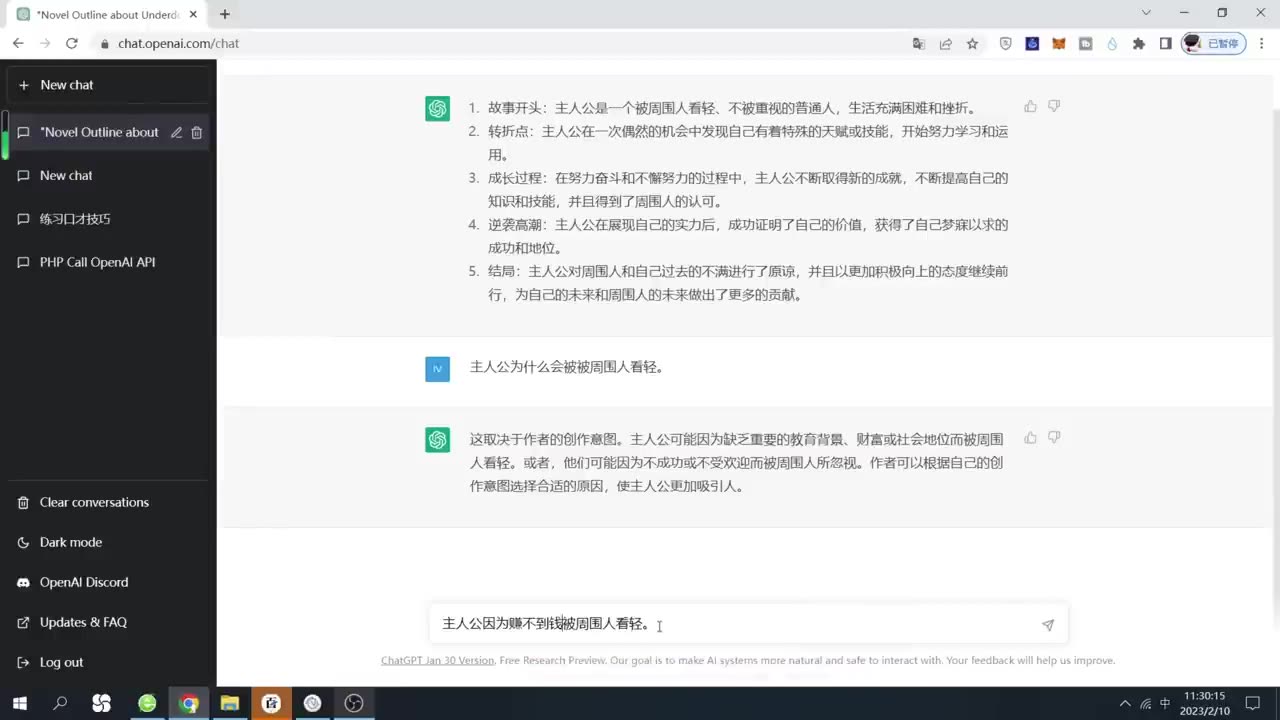This screenshot has height=720, width=1280.
Task: Open Chrome three-dot menu
Action: [x=1263, y=43]
